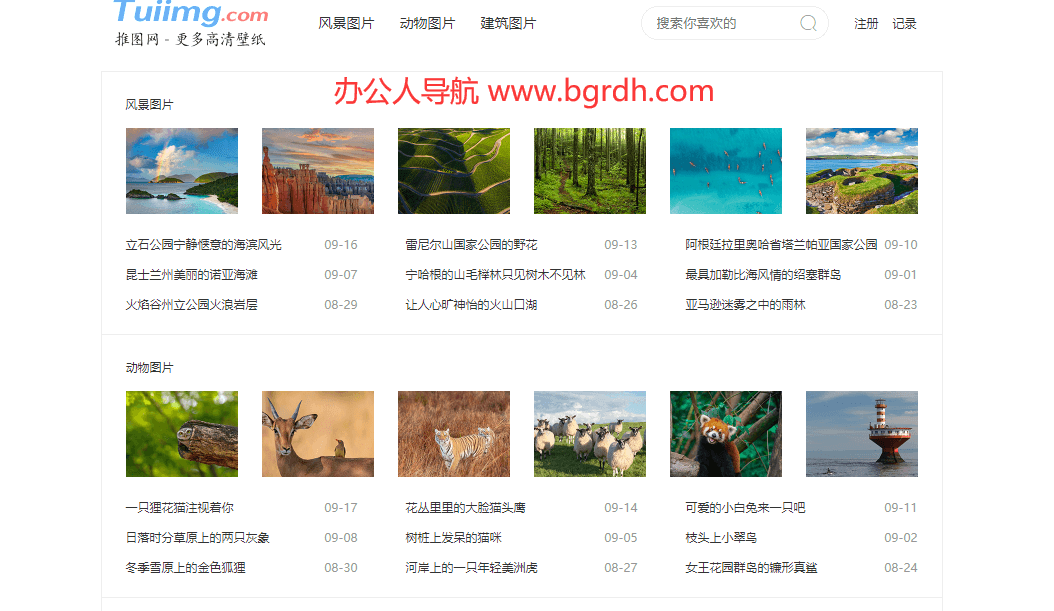
Task: Click the search magnifier icon
Action: coord(807,22)
